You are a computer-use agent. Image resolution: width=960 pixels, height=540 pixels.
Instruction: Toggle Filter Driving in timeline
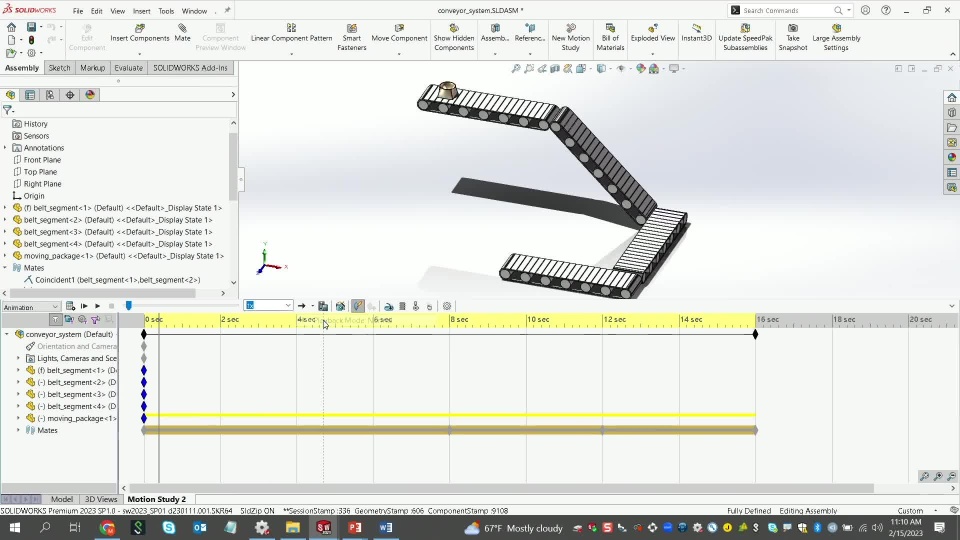[x=82, y=320]
